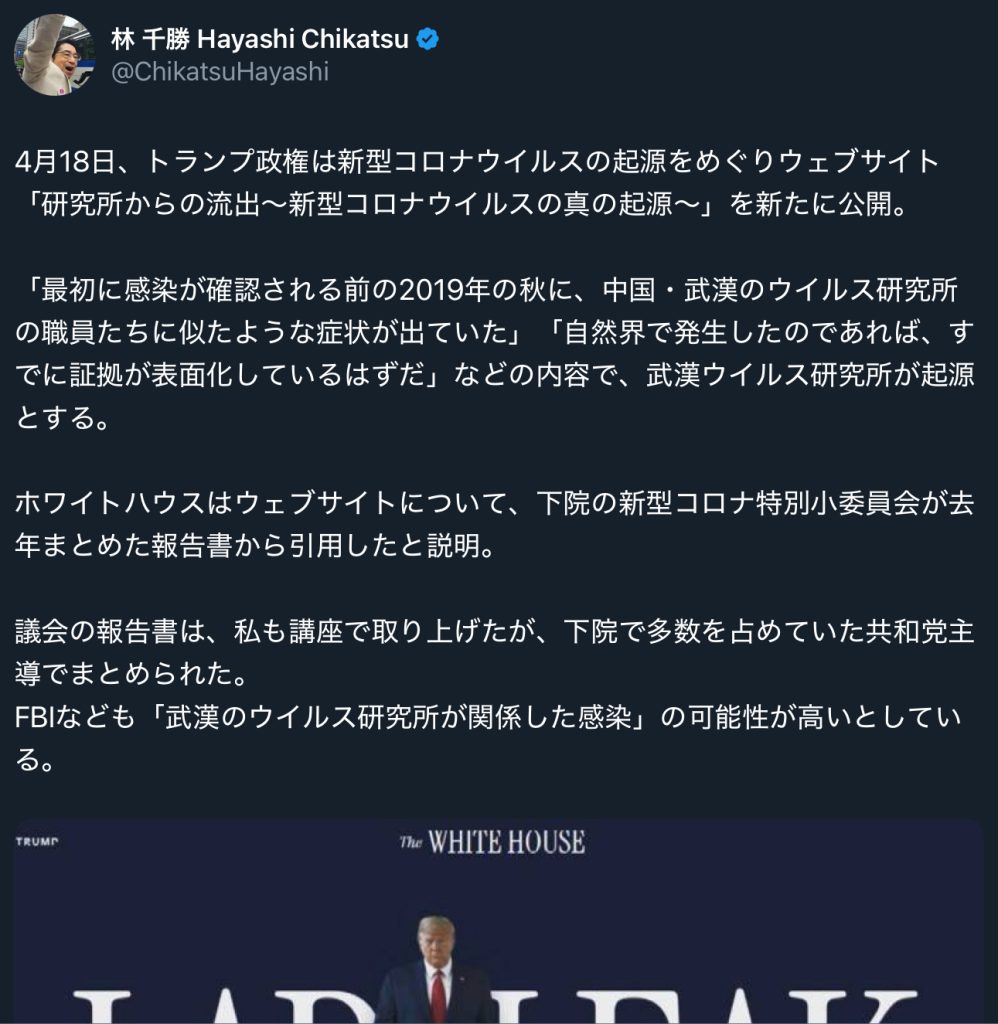Open the attached White House image
The image size is (998, 1024).
click(x=498, y=921)
